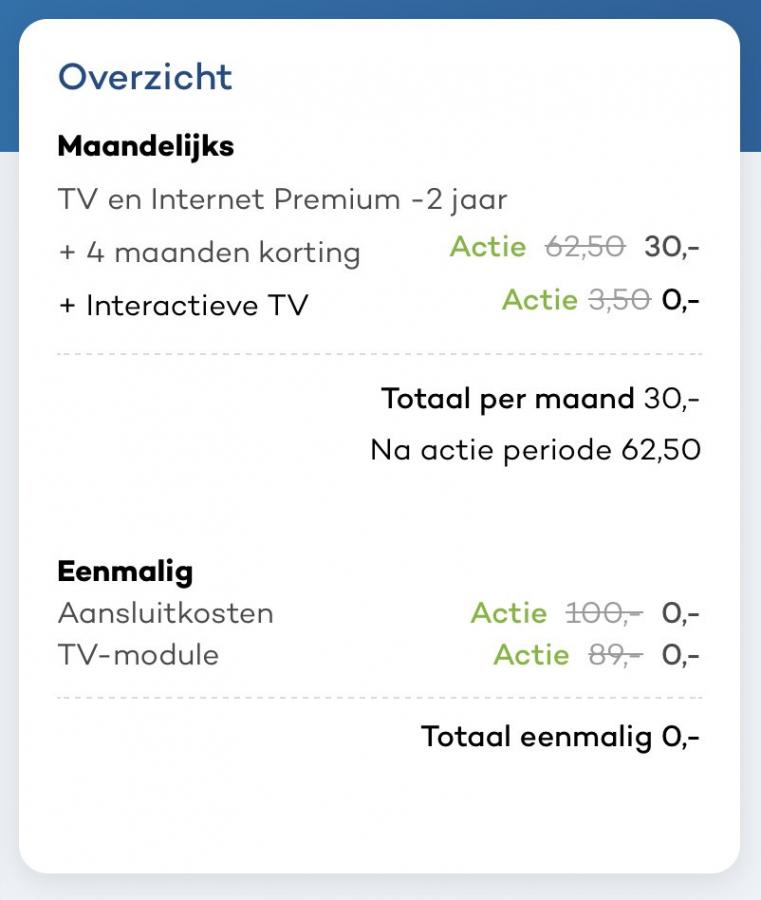Click green Actie label beside 89,-
761x900 pixels.
click(x=531, y=654)
